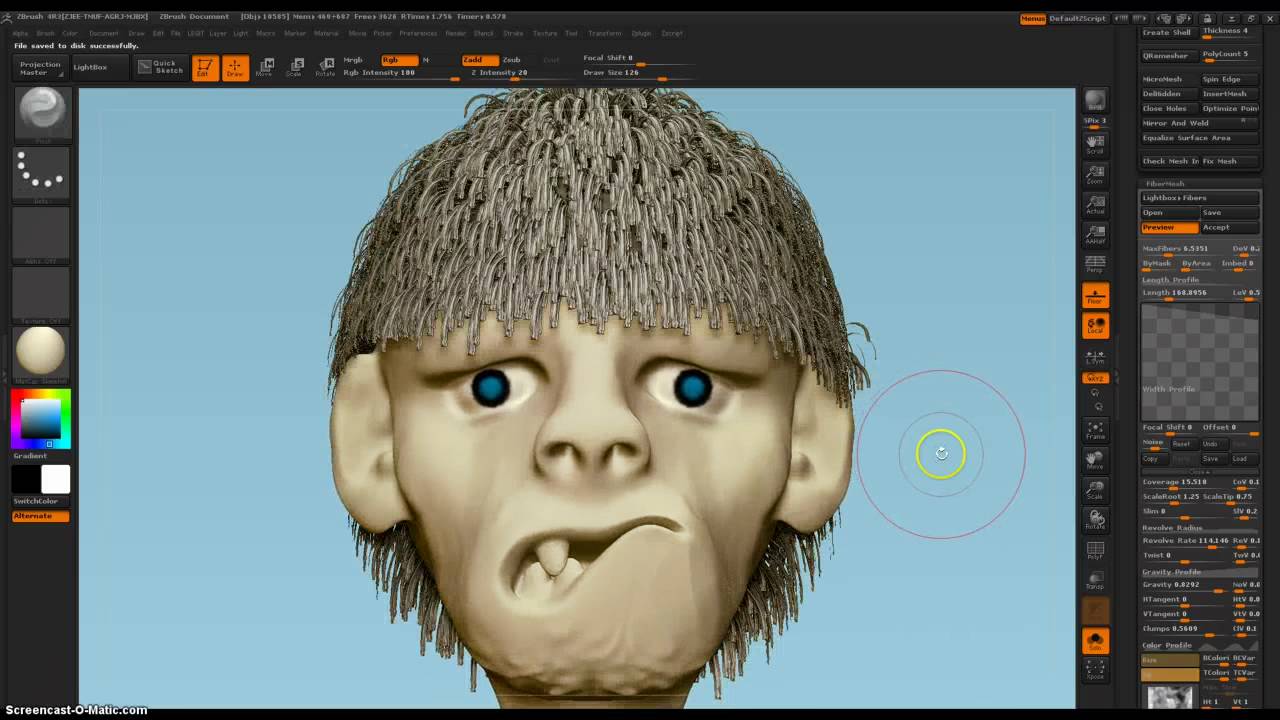Toggle the Floor grid icon
This screenshot has height=720, width=1280.
coord(1095,296)
